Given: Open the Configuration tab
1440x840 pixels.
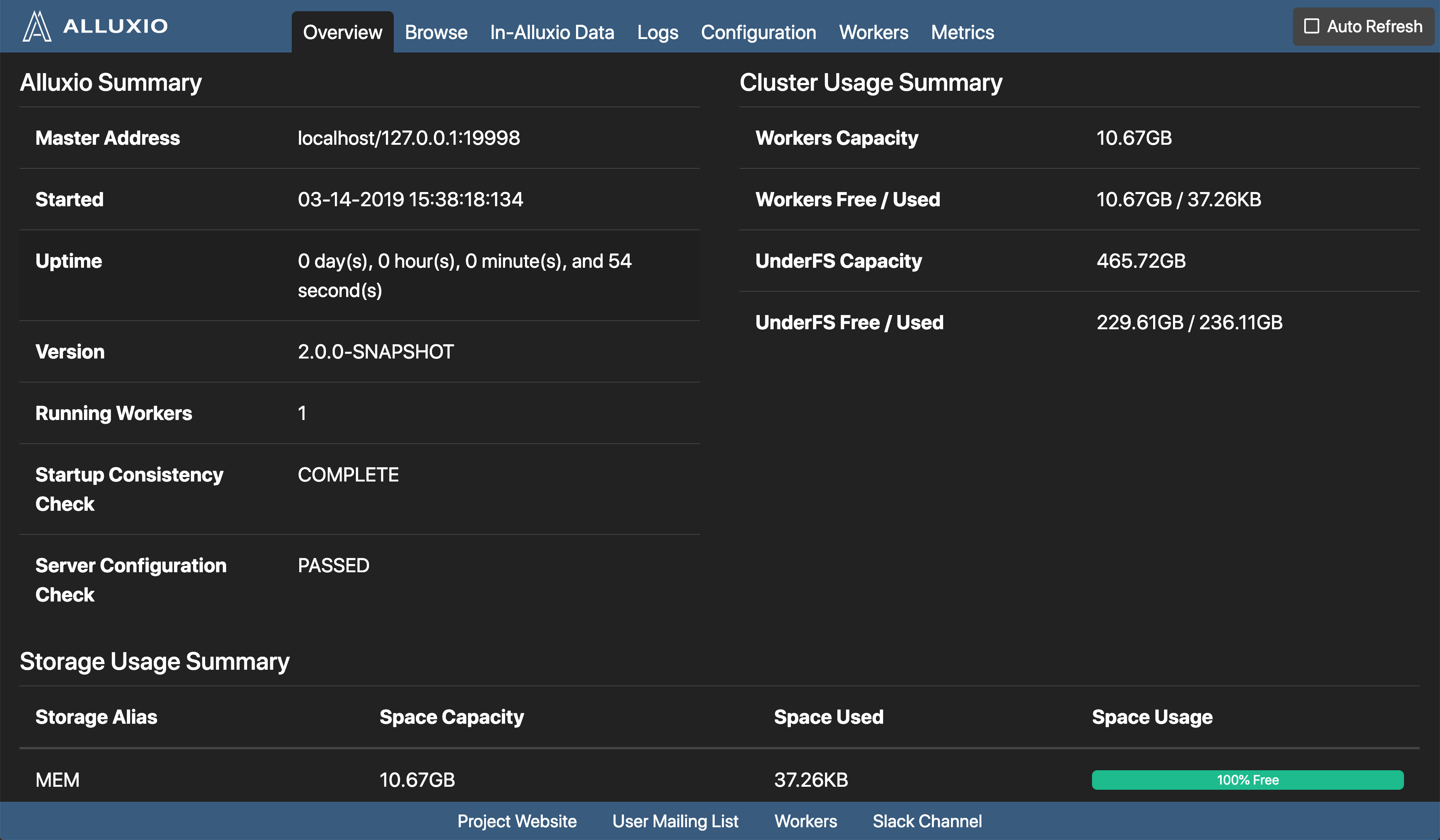Looking at the screenshot, I should [x=758, y=32].
